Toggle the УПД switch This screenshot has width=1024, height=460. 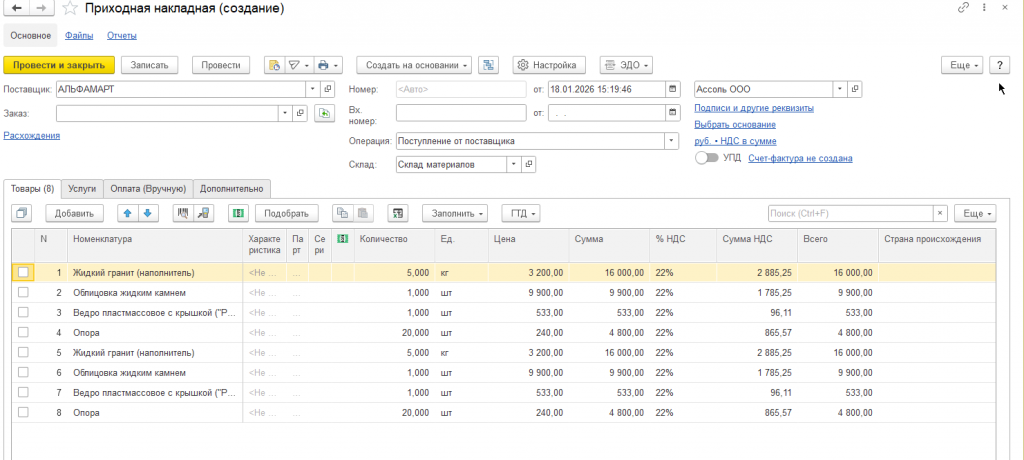pyautogui.click(x=705, y=158)
